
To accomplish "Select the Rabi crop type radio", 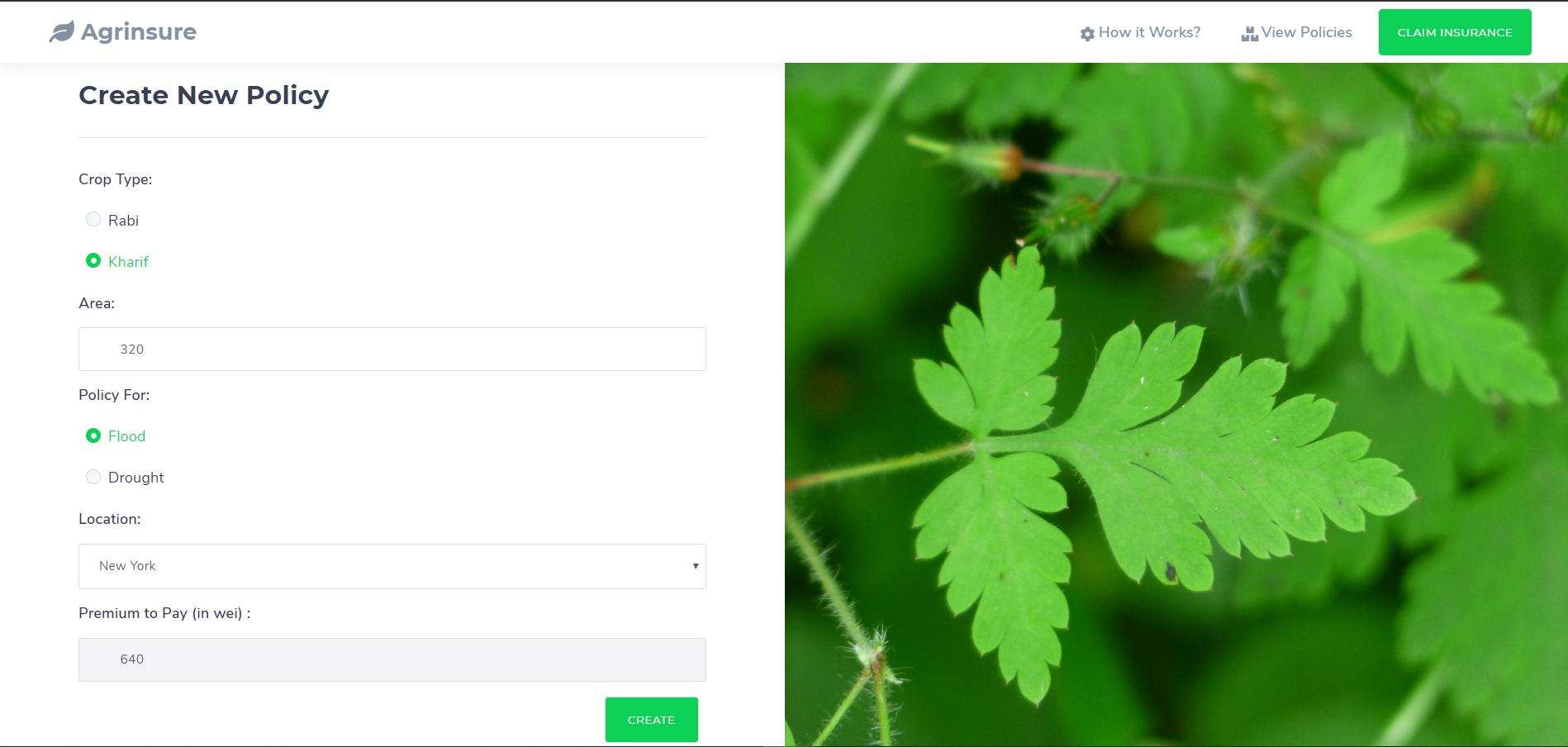I will [93, 219].
